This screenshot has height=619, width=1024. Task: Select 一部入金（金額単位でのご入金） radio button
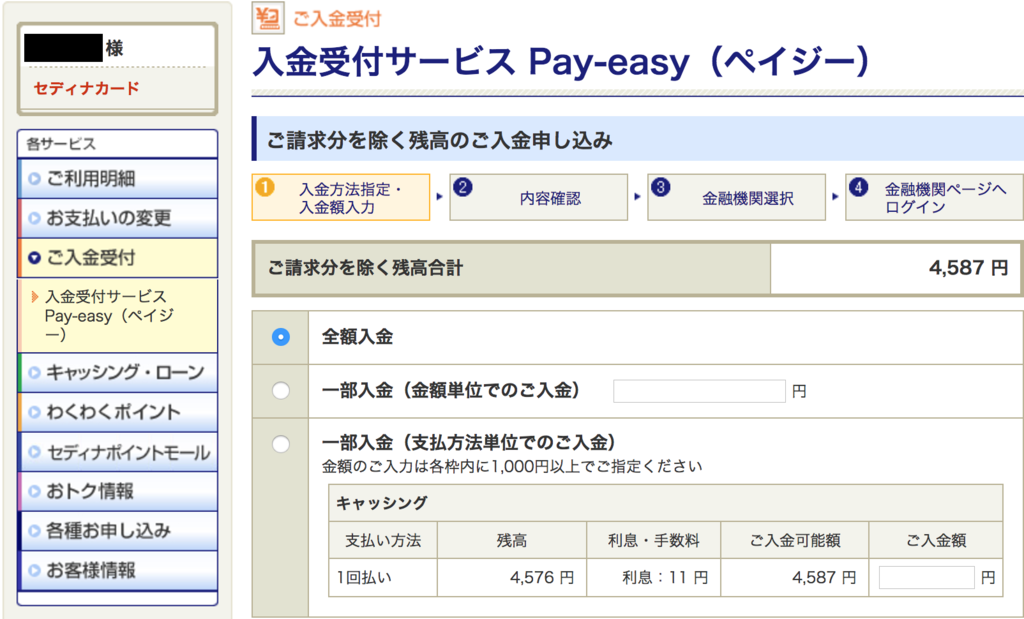[281, 391]
